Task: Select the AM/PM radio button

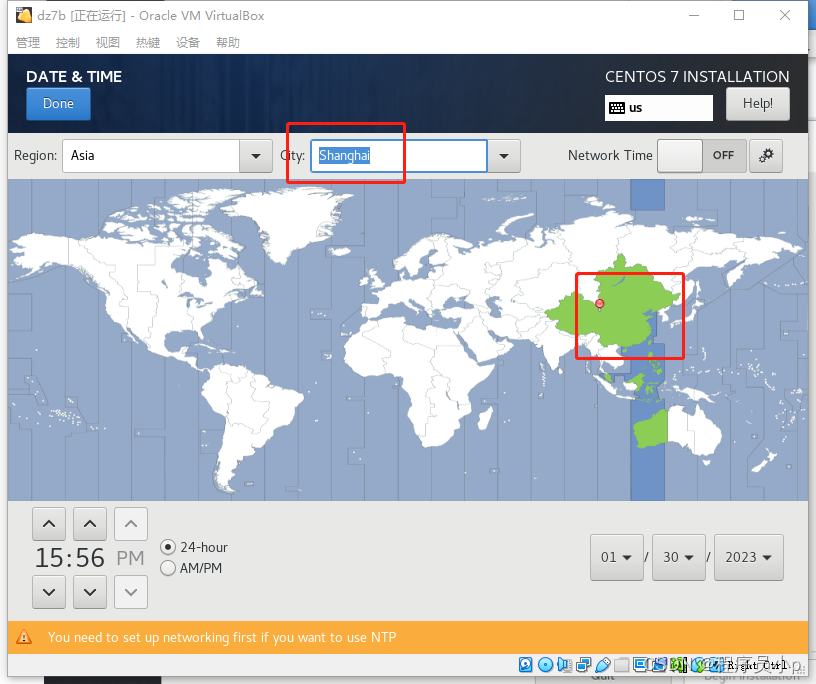Action: [168, 568]
